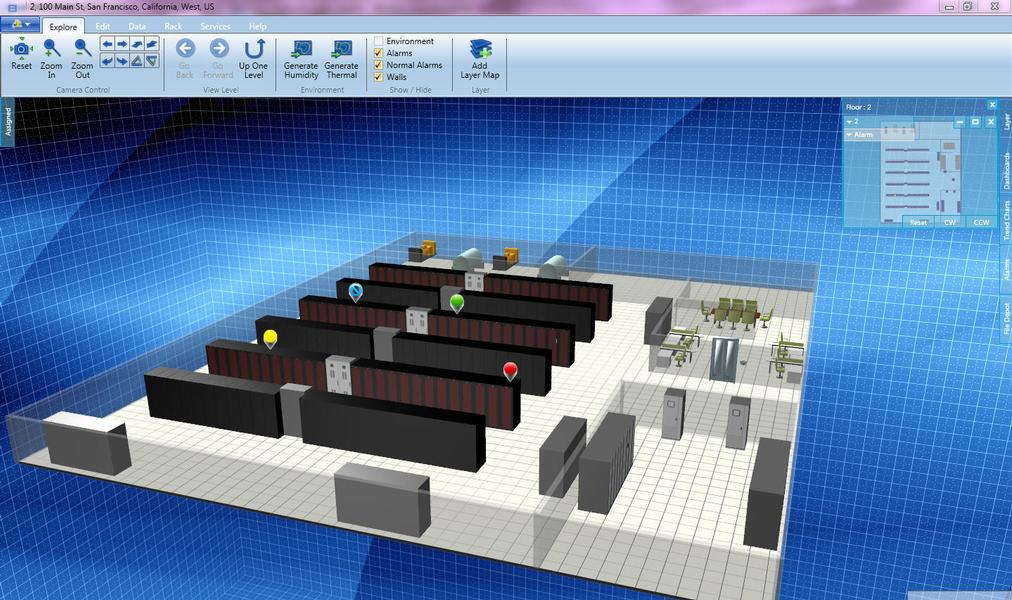The width and height of the screenshot is (1012, 600).
Task: Enable the Environment checkbox
Action: 379,41
